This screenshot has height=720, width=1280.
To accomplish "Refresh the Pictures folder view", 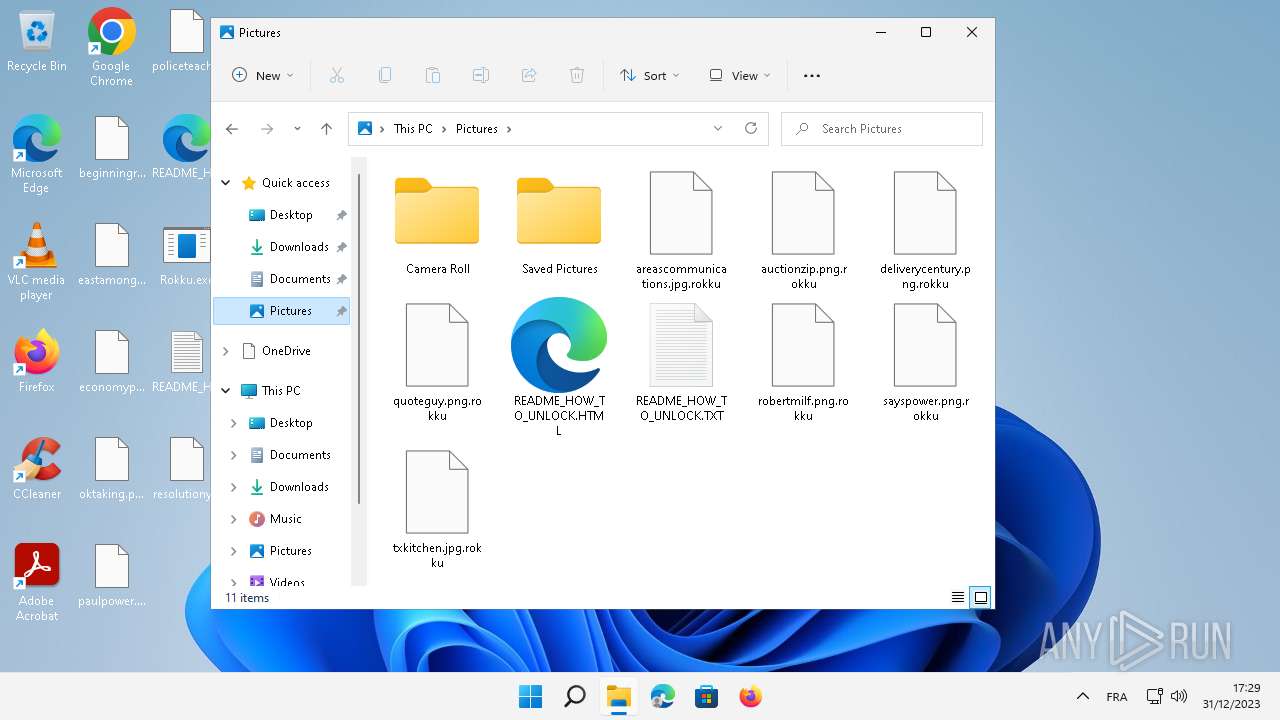I will pos(751,128).
